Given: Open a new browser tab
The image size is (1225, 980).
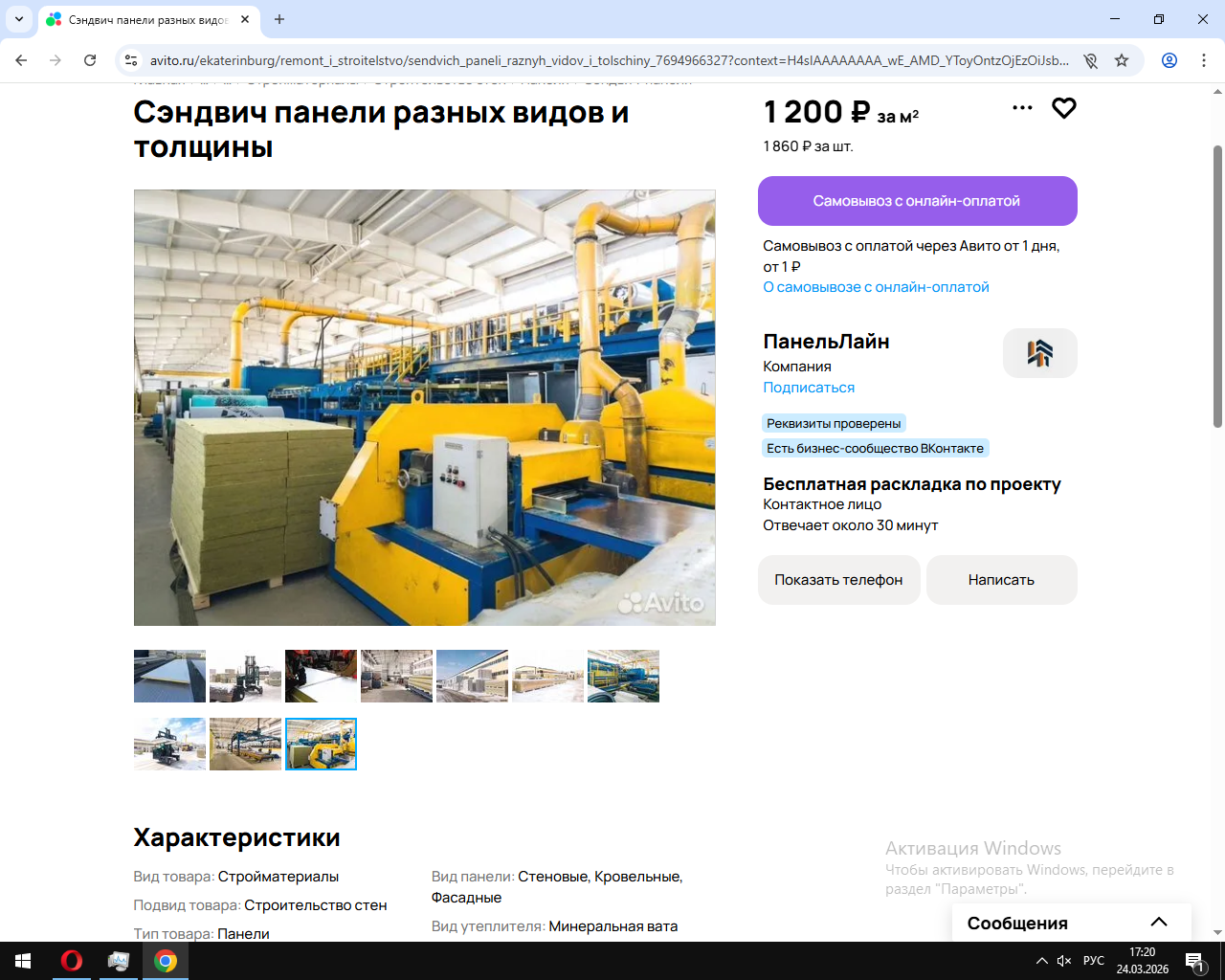Looking at the screenshot, I should point(279,19).
